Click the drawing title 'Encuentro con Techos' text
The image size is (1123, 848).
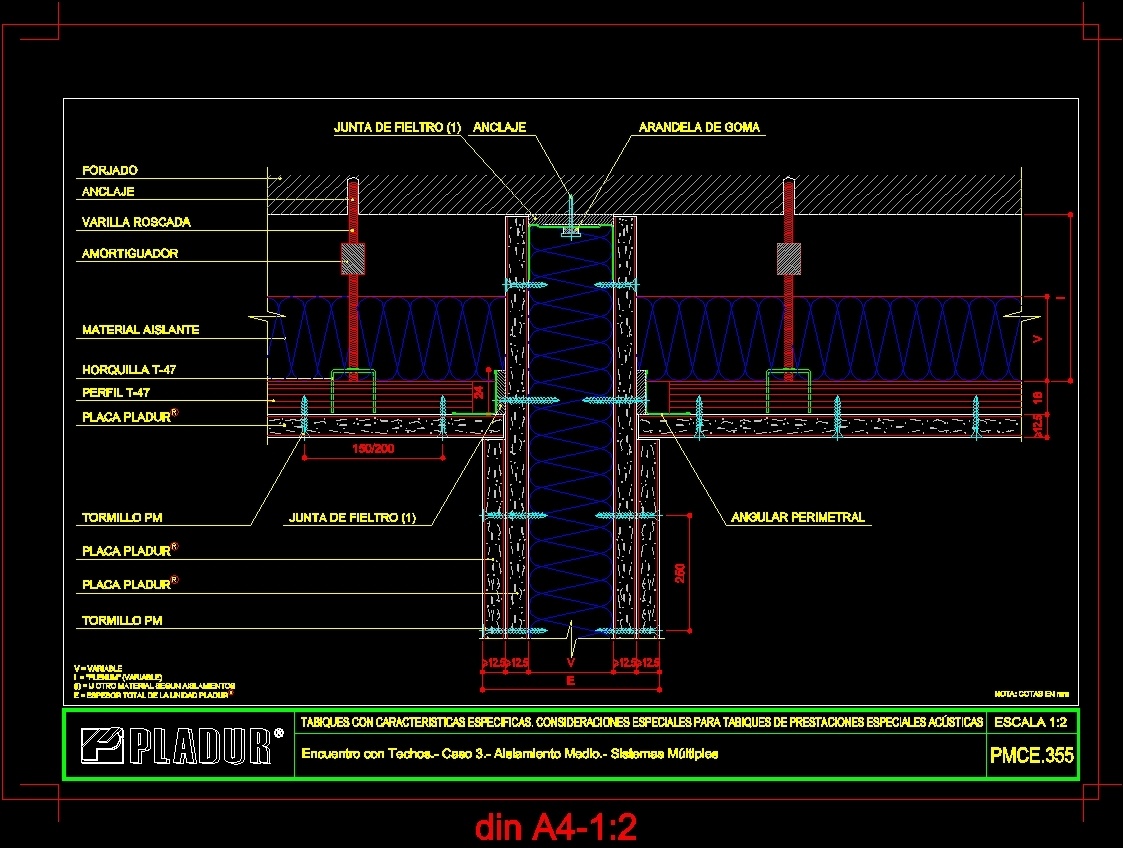tap(510, 754)
